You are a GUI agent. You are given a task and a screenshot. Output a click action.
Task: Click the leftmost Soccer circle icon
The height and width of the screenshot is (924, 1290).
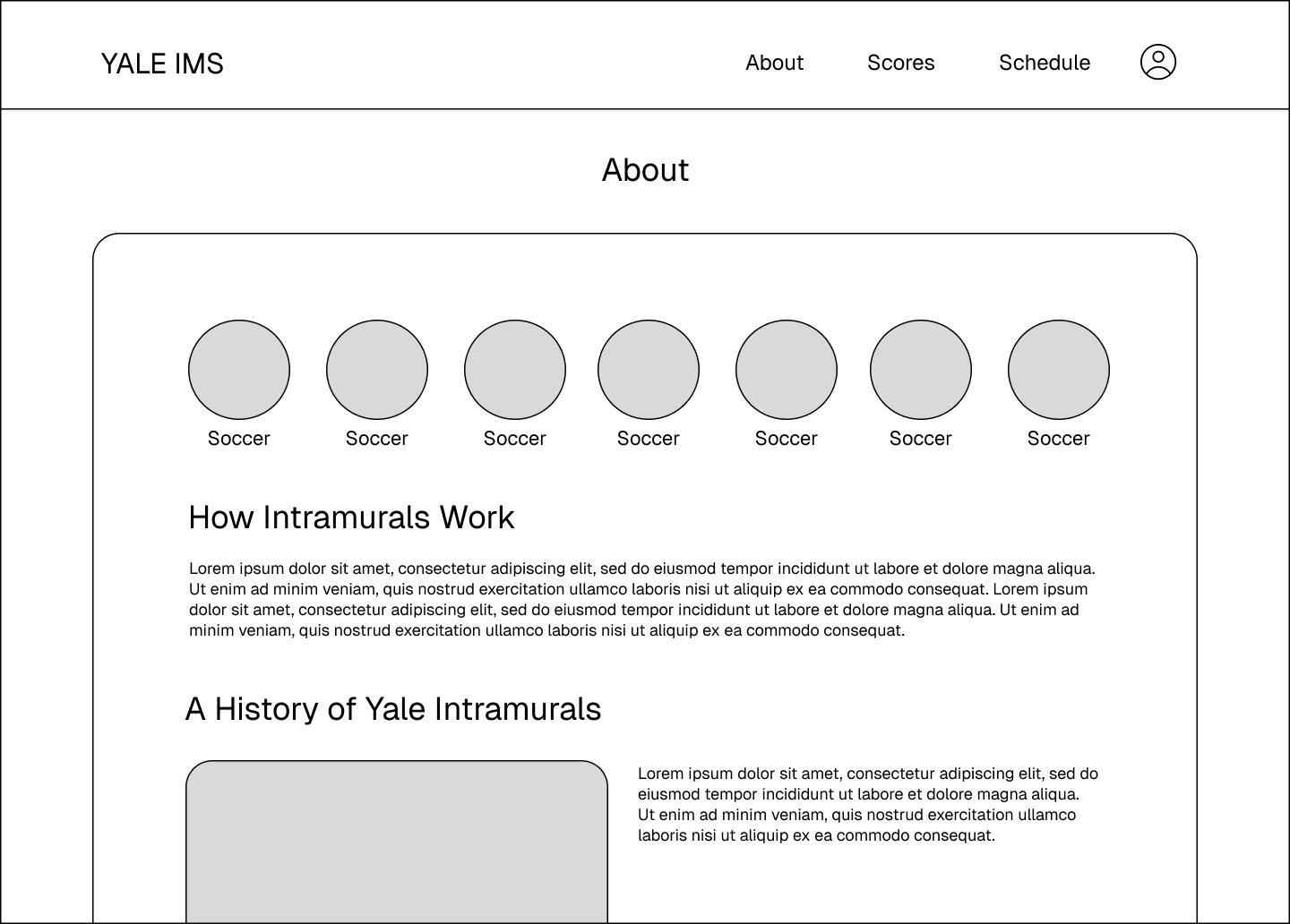(x=239, y=370)
